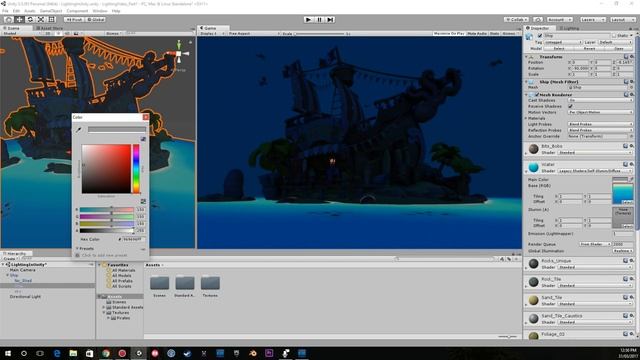The width and height of the screenshot is (640, 360).
Task: Open the Collab button in toolbar
Action: coord(517,19)
